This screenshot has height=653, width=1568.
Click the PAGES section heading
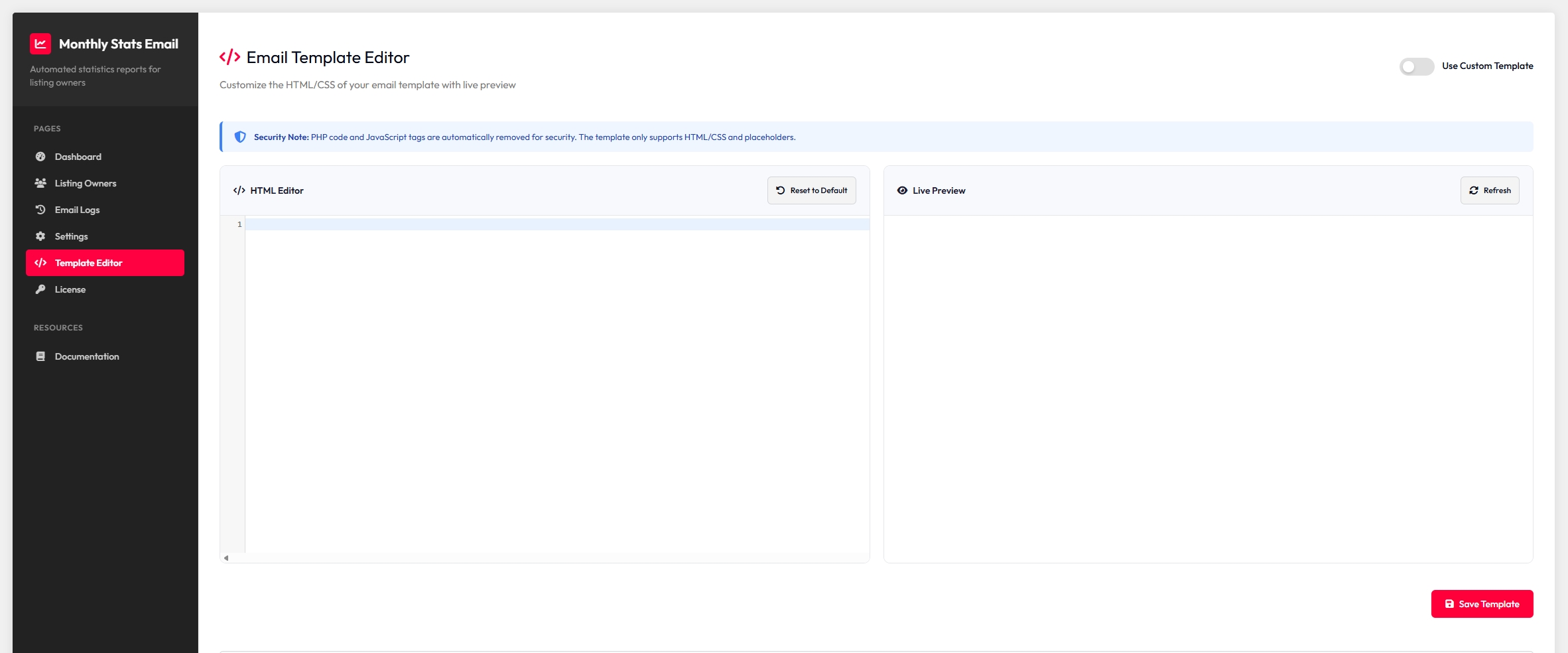point(47,129)
